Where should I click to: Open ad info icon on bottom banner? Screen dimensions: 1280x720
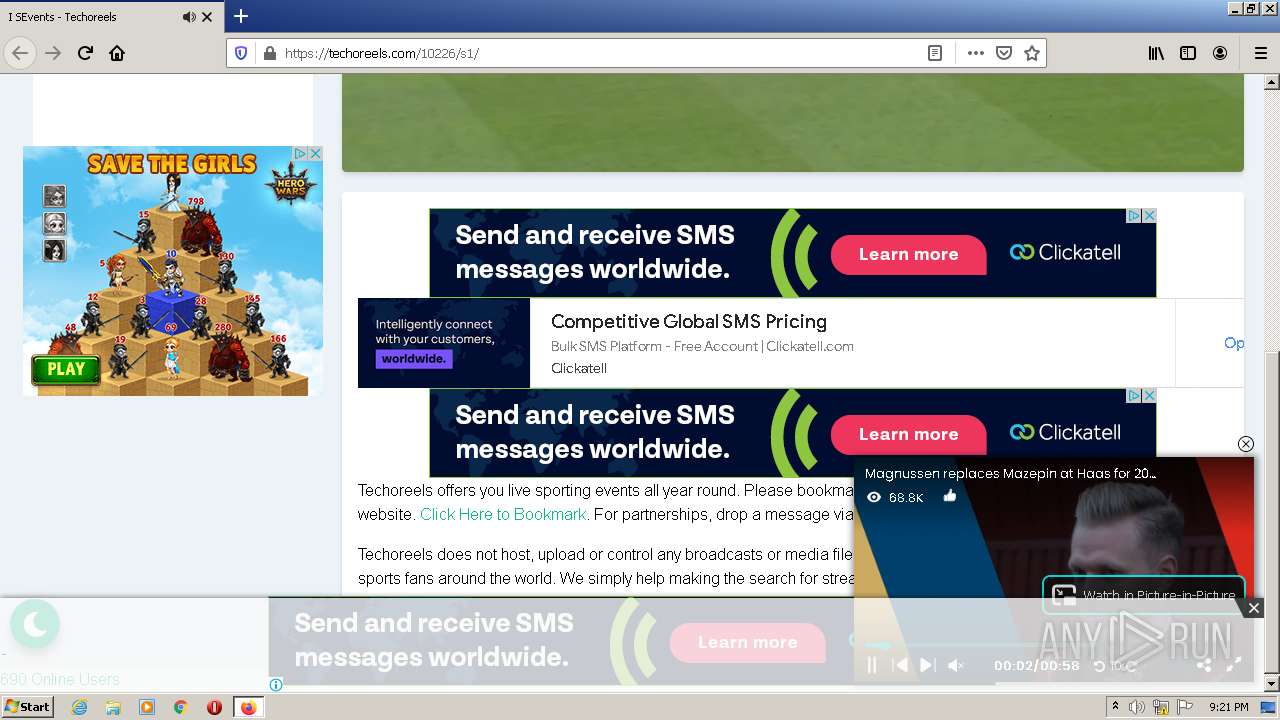276,685
